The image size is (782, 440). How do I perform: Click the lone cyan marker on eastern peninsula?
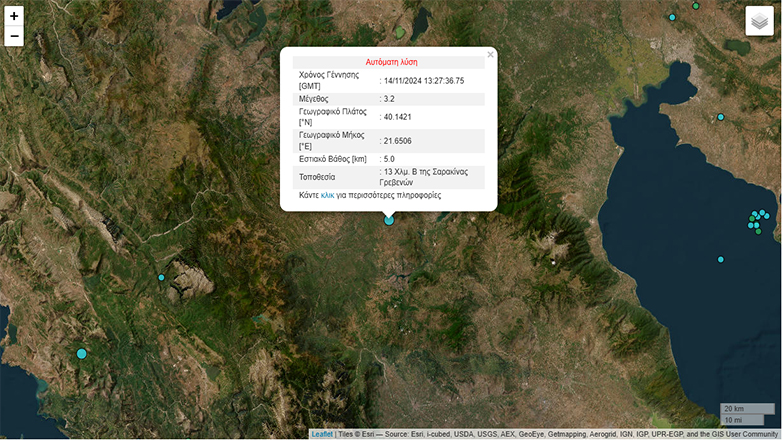720,117
